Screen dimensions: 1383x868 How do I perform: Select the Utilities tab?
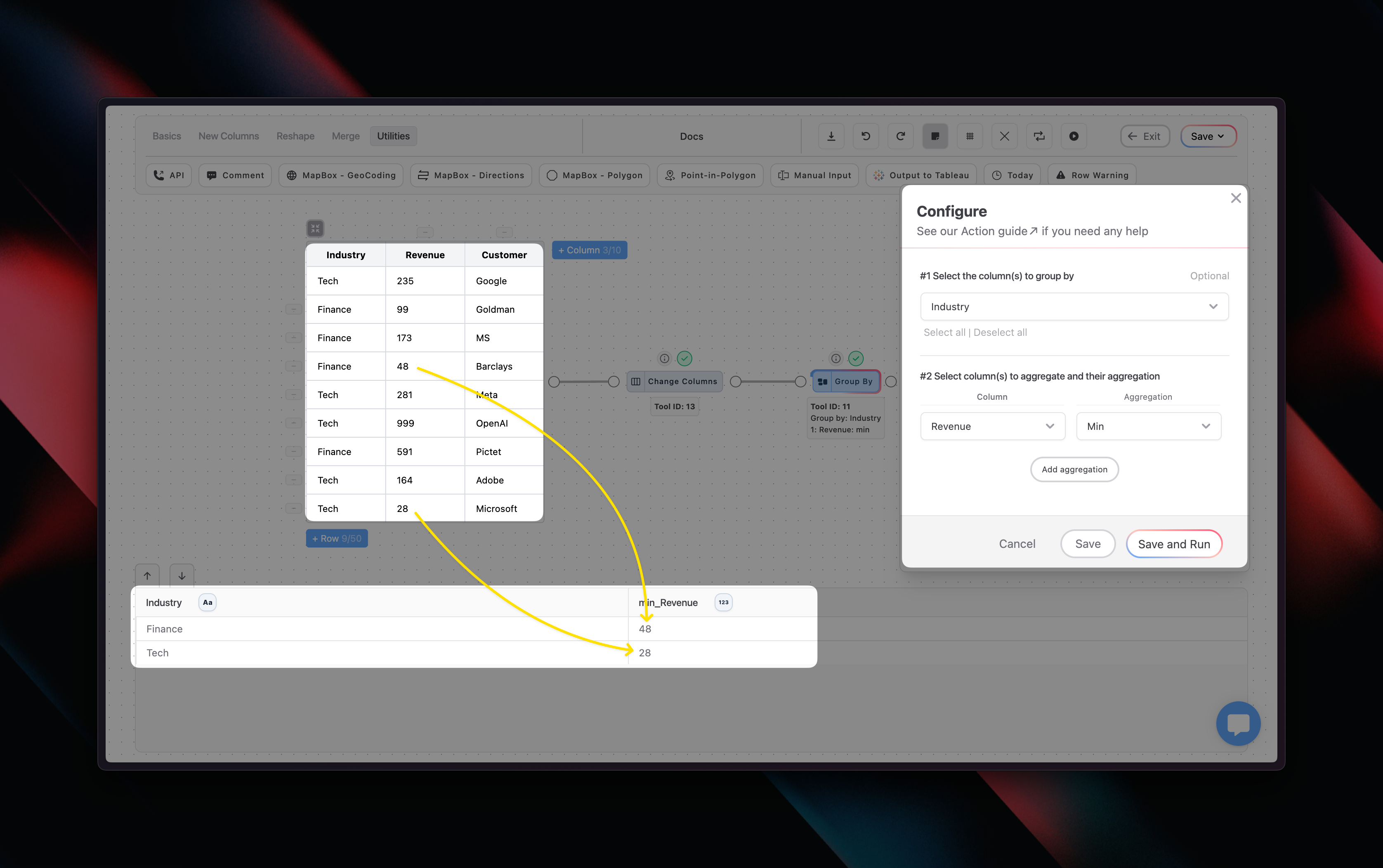(393, 136)
